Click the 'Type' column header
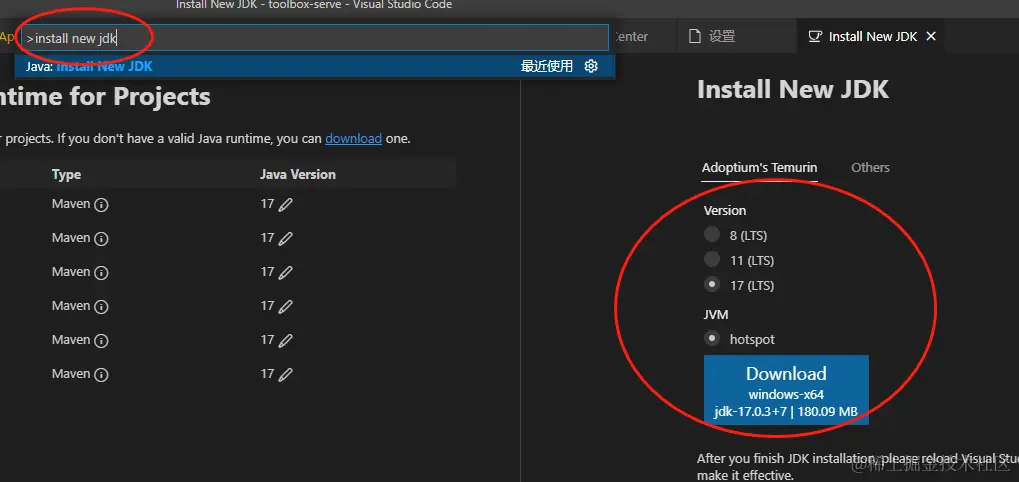The image size is (1019, 482). click(x=66, y=174)
